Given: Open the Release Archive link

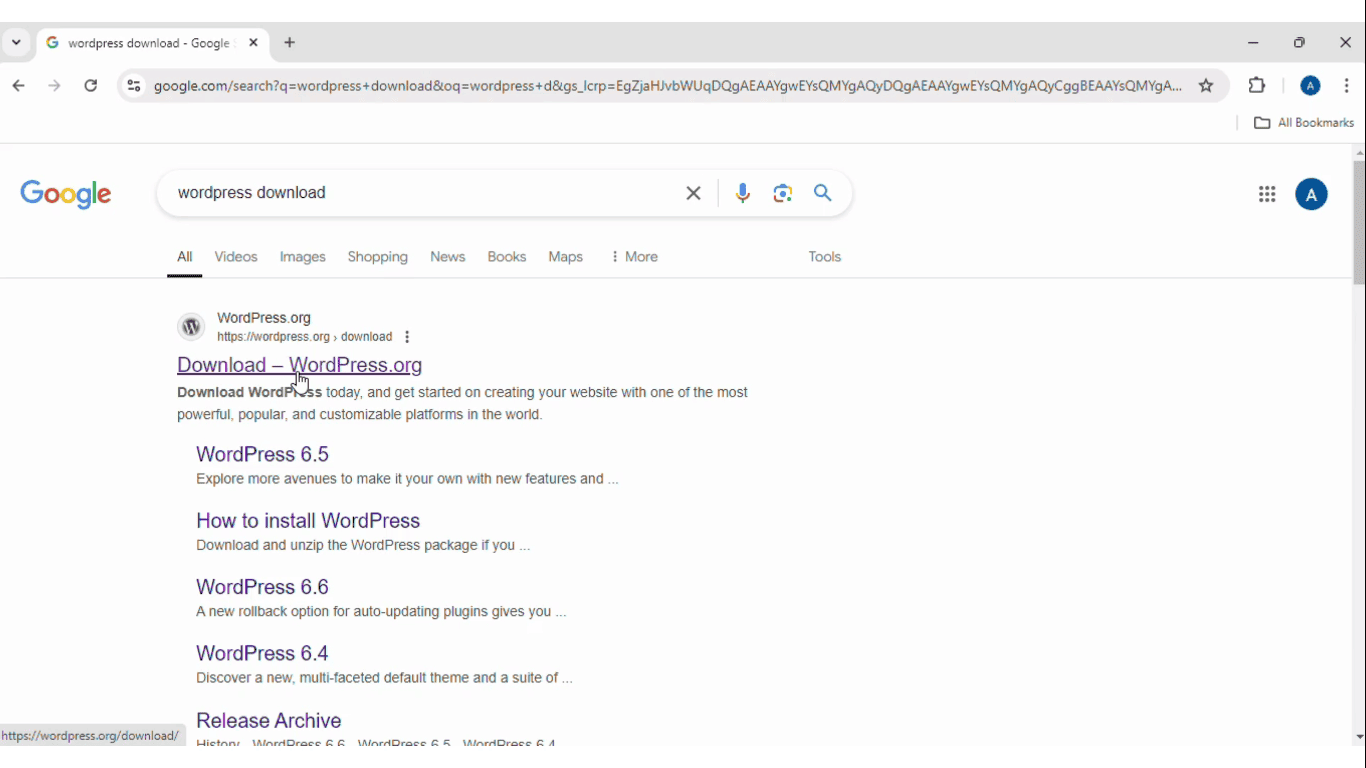Looking at the screenshot, I should point(269,720).
